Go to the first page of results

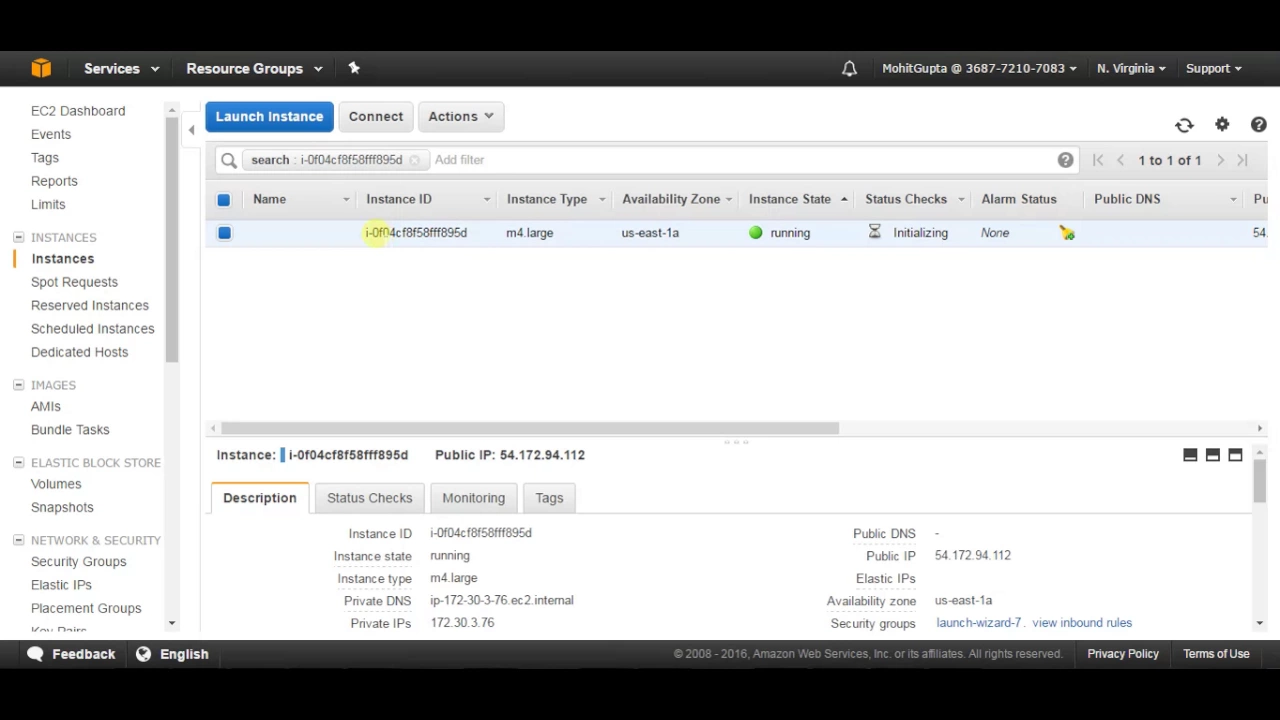[1098, 160]
